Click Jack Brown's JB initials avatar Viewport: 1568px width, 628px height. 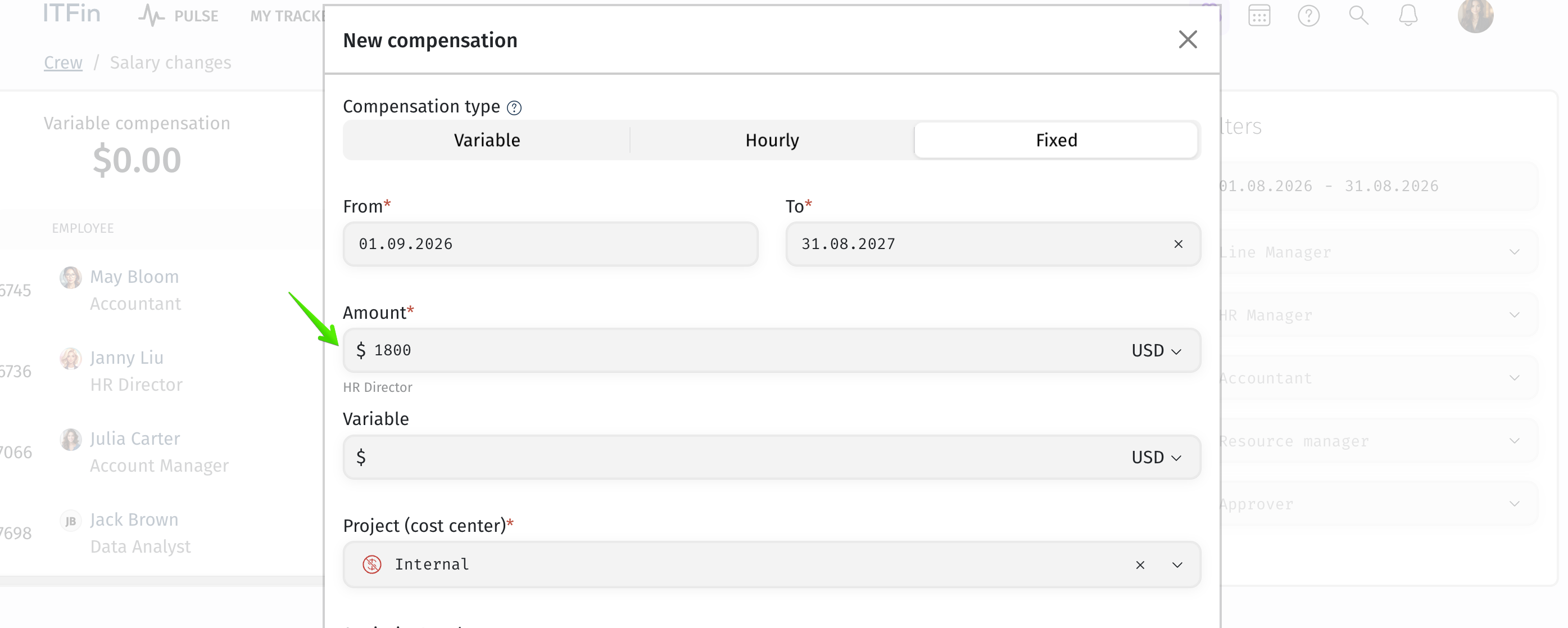tap(71, 521)
